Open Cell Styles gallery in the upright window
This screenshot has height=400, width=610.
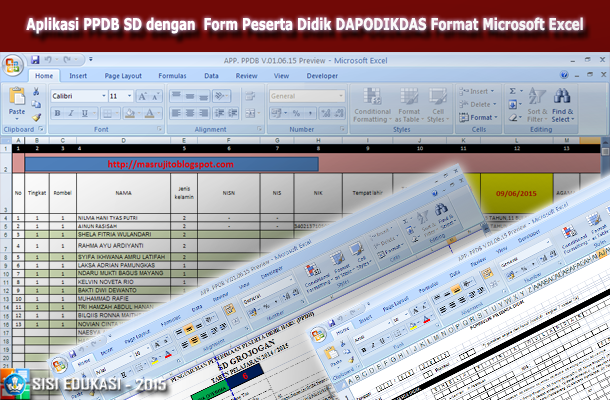coord(438,105)
